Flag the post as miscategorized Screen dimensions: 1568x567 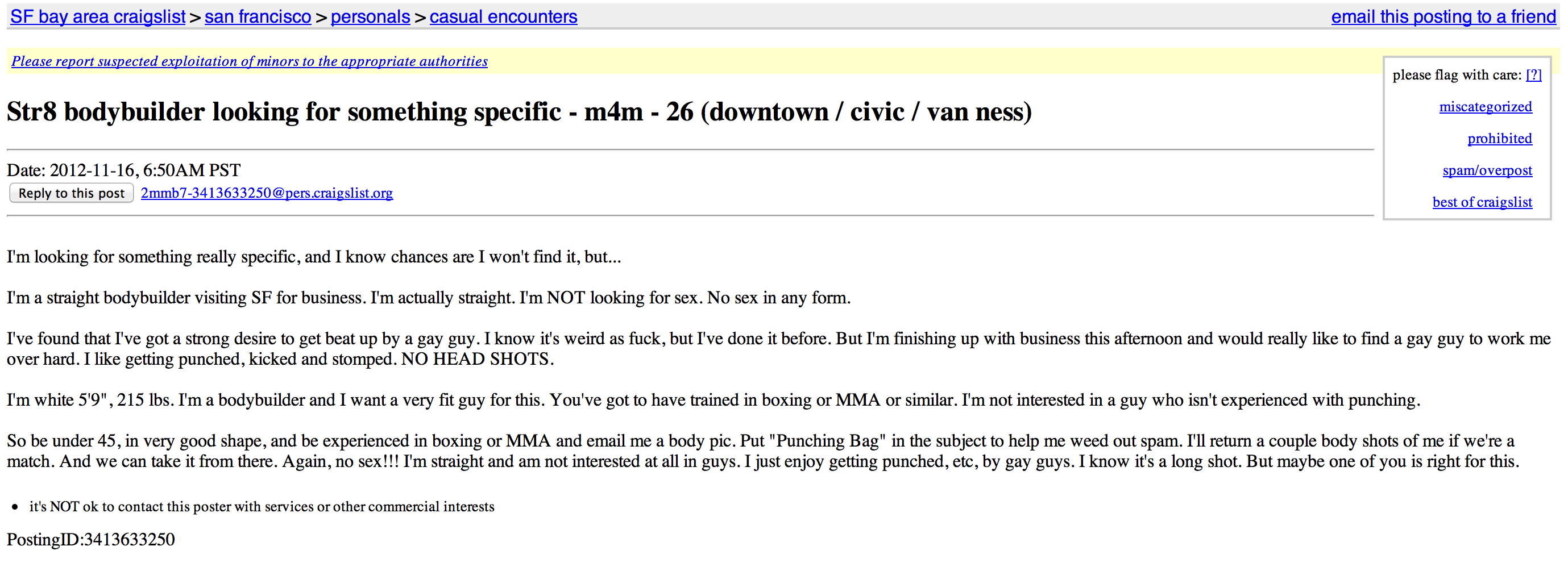click(x=1485, y=106)
